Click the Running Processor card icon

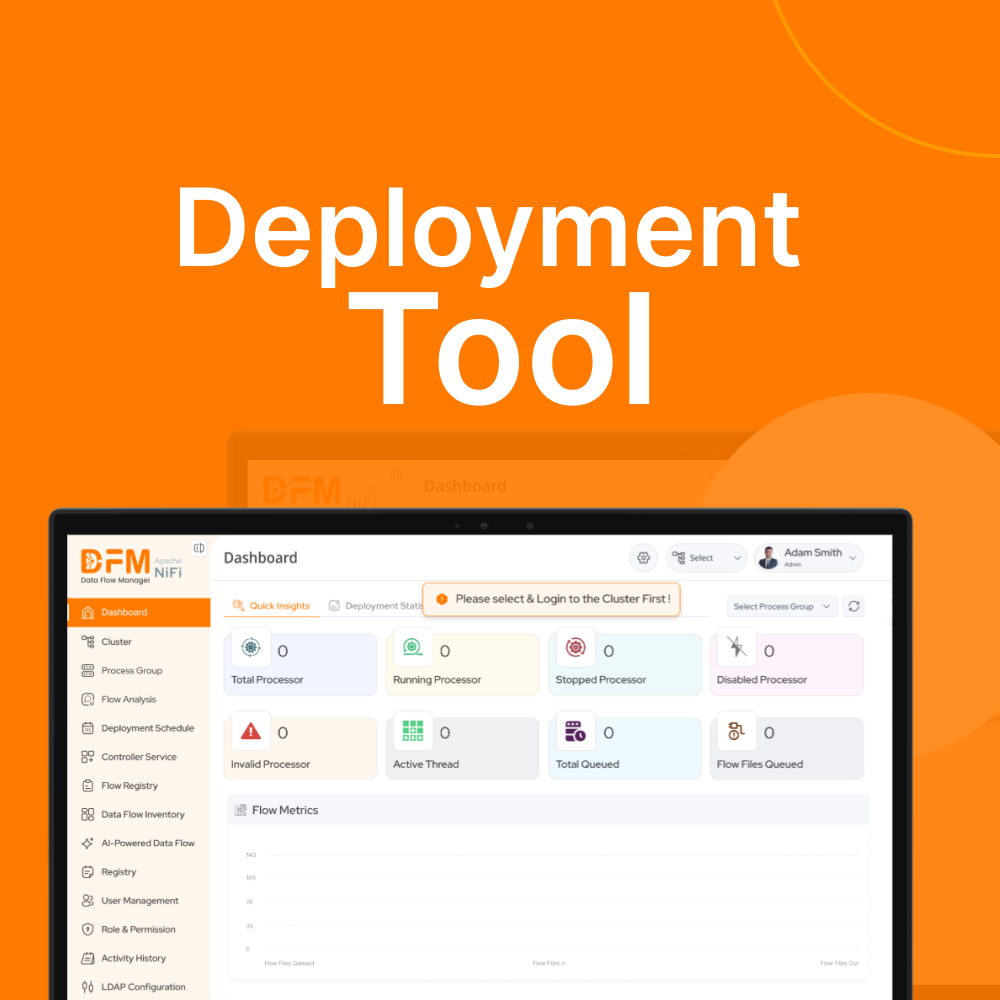coord(413,647)
